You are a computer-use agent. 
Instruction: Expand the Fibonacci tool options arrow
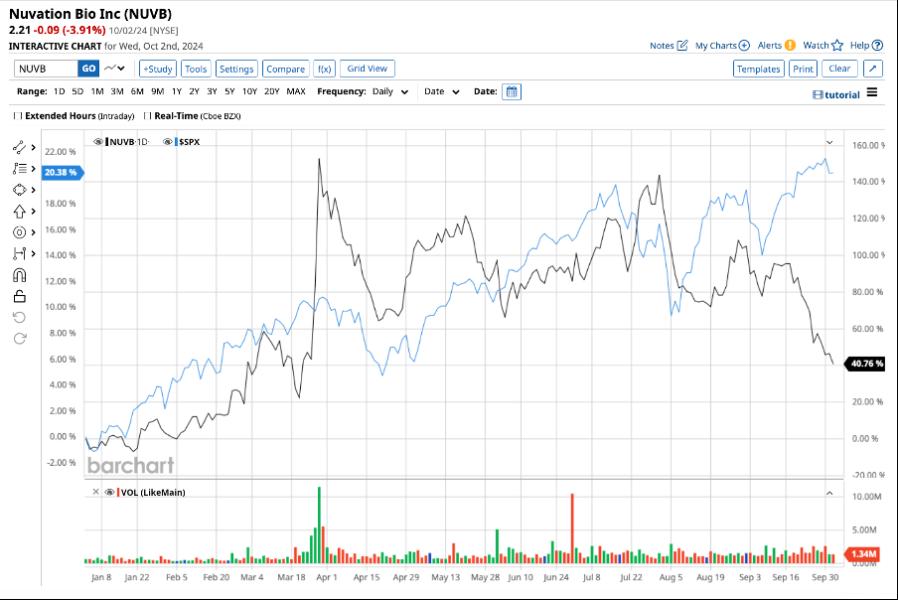[x=33, y=168]
